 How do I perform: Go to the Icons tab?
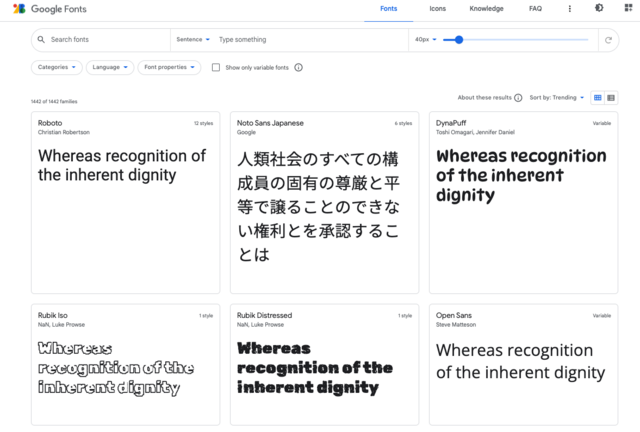coord(437,9)
